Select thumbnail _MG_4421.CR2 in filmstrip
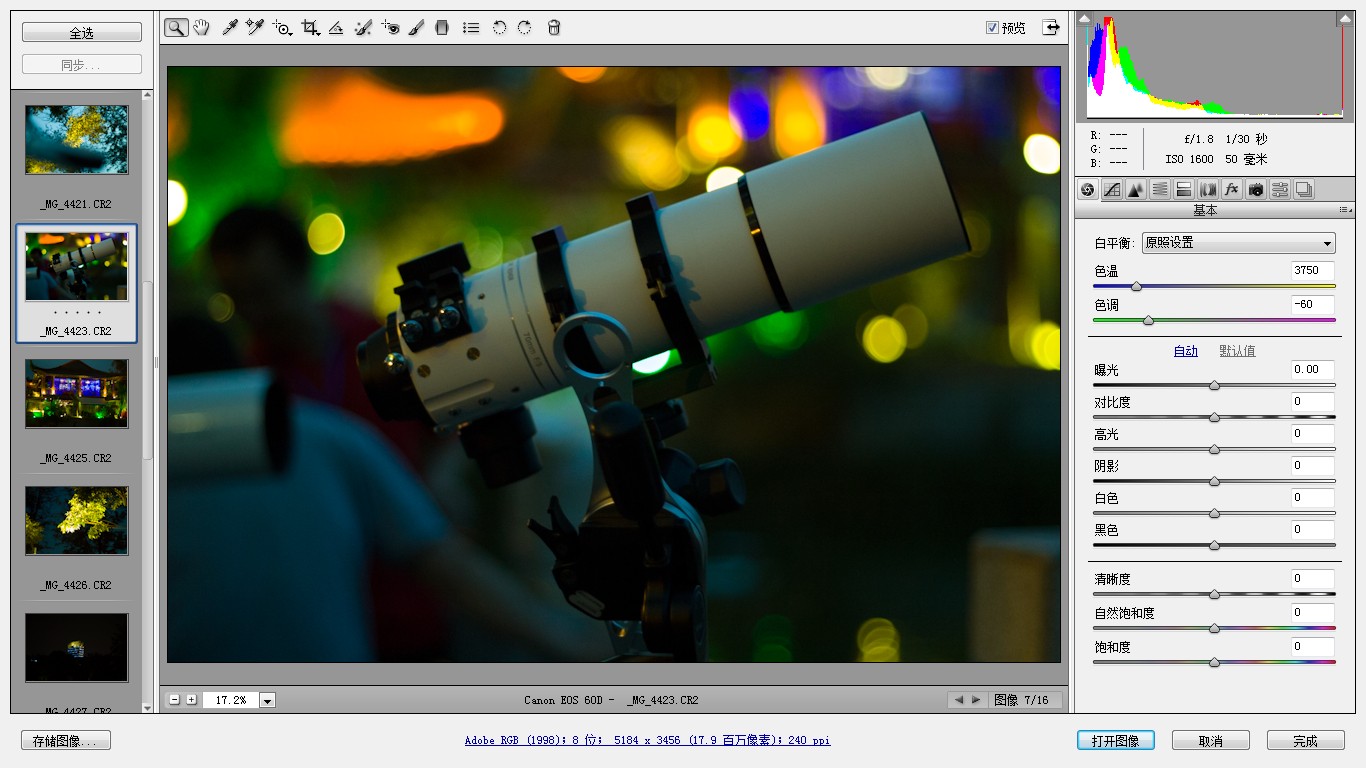This screenshot has height=768, width=1366. pyautogui.click(x=77, y=140)
